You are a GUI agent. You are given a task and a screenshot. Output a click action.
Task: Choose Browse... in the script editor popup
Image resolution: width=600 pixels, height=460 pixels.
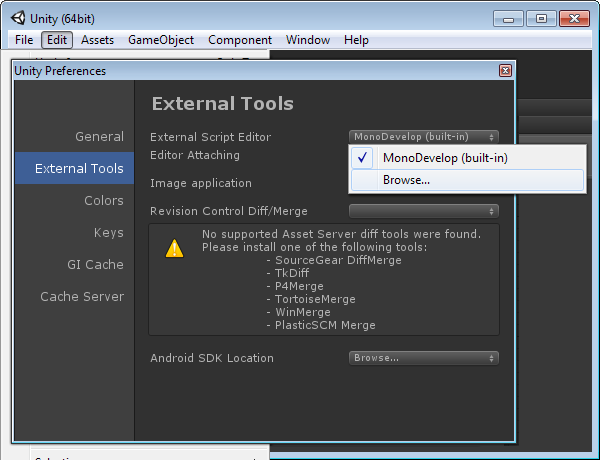(467, 180)
